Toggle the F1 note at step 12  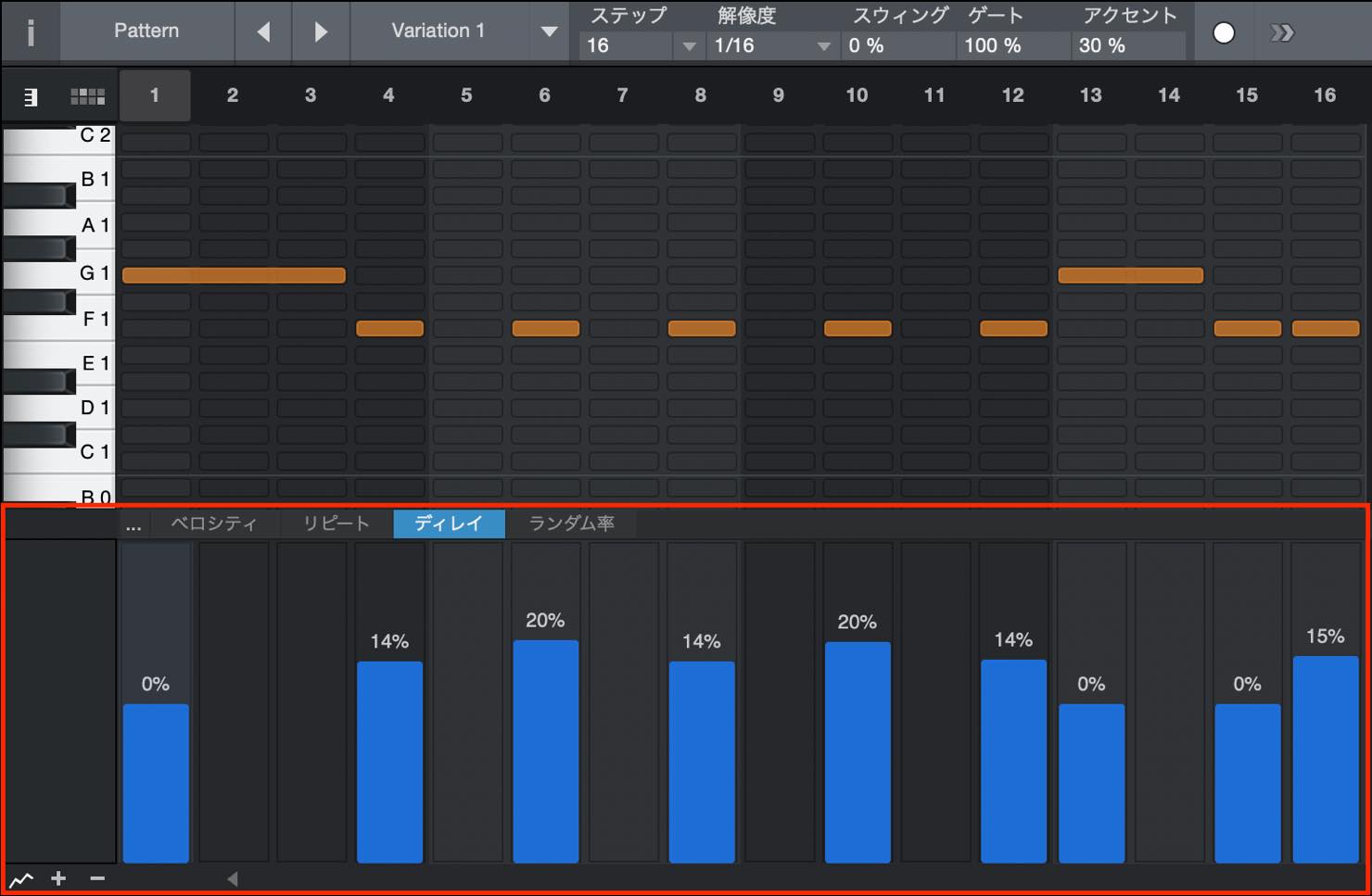click(1013, 328)
